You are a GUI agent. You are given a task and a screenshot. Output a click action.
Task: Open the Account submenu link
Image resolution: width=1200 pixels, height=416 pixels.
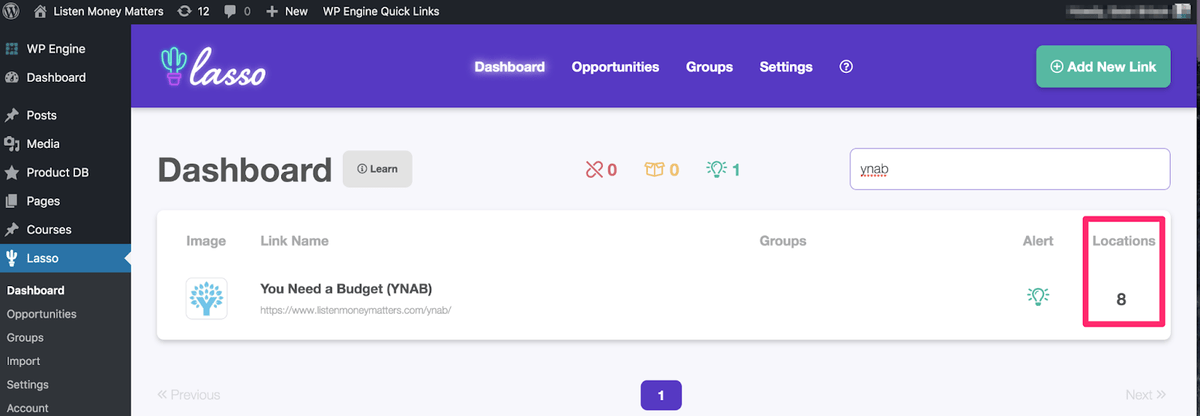[27, 408]
